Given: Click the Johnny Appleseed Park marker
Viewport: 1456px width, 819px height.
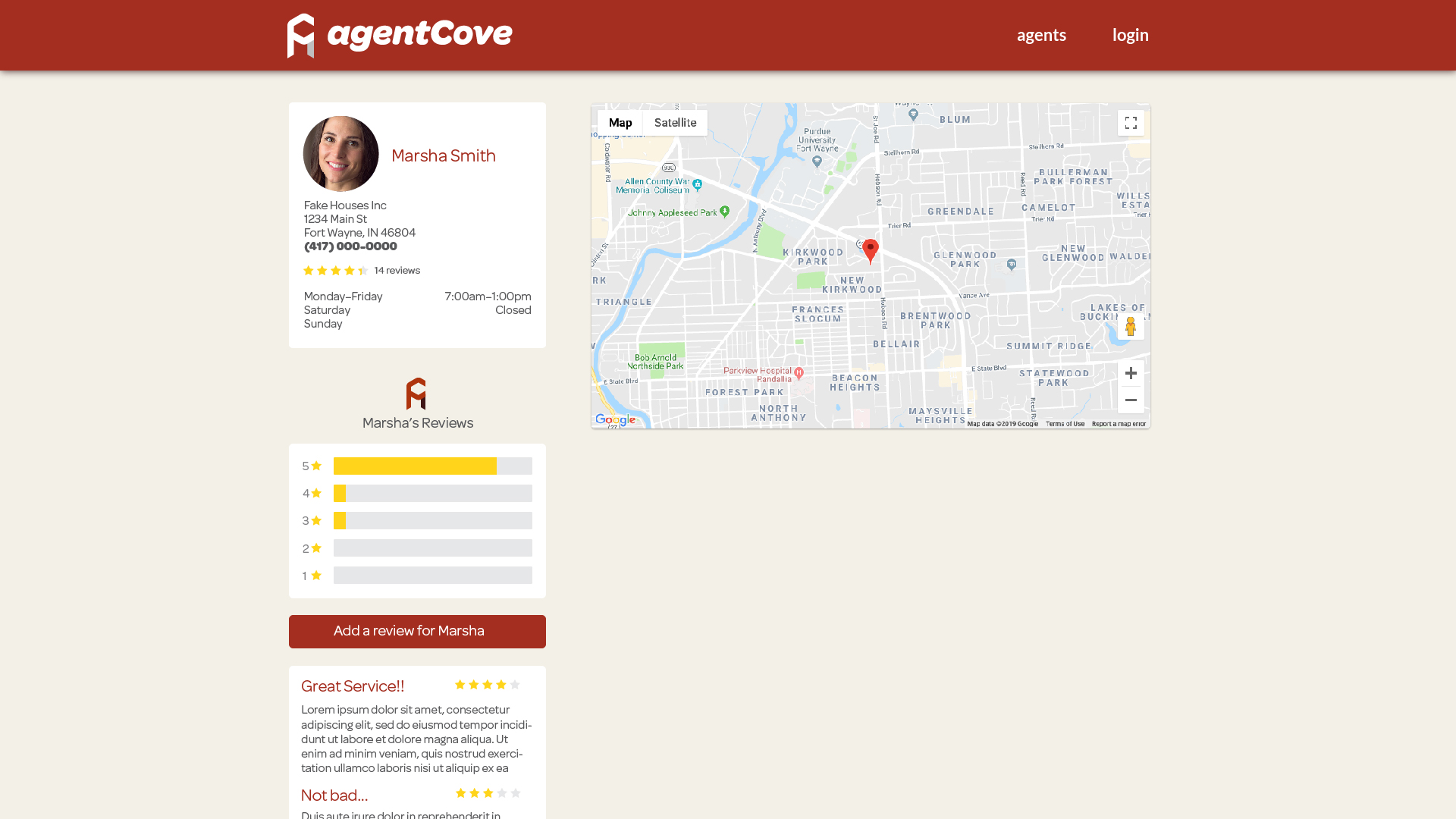Looking at the screenshot, I should [725, 212].
